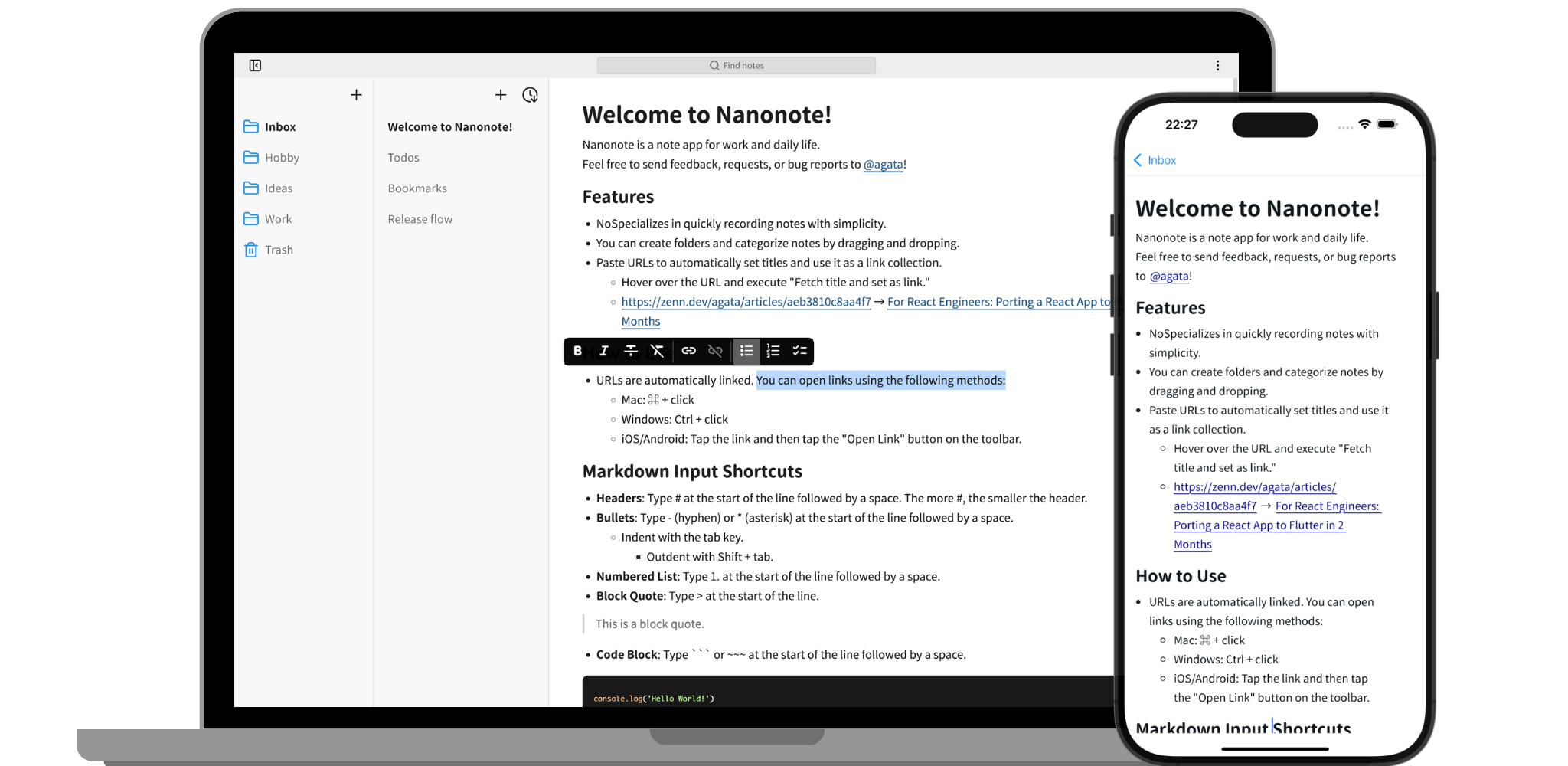
Task: Add a new folder with the plus icon
Action: point(356,95)
